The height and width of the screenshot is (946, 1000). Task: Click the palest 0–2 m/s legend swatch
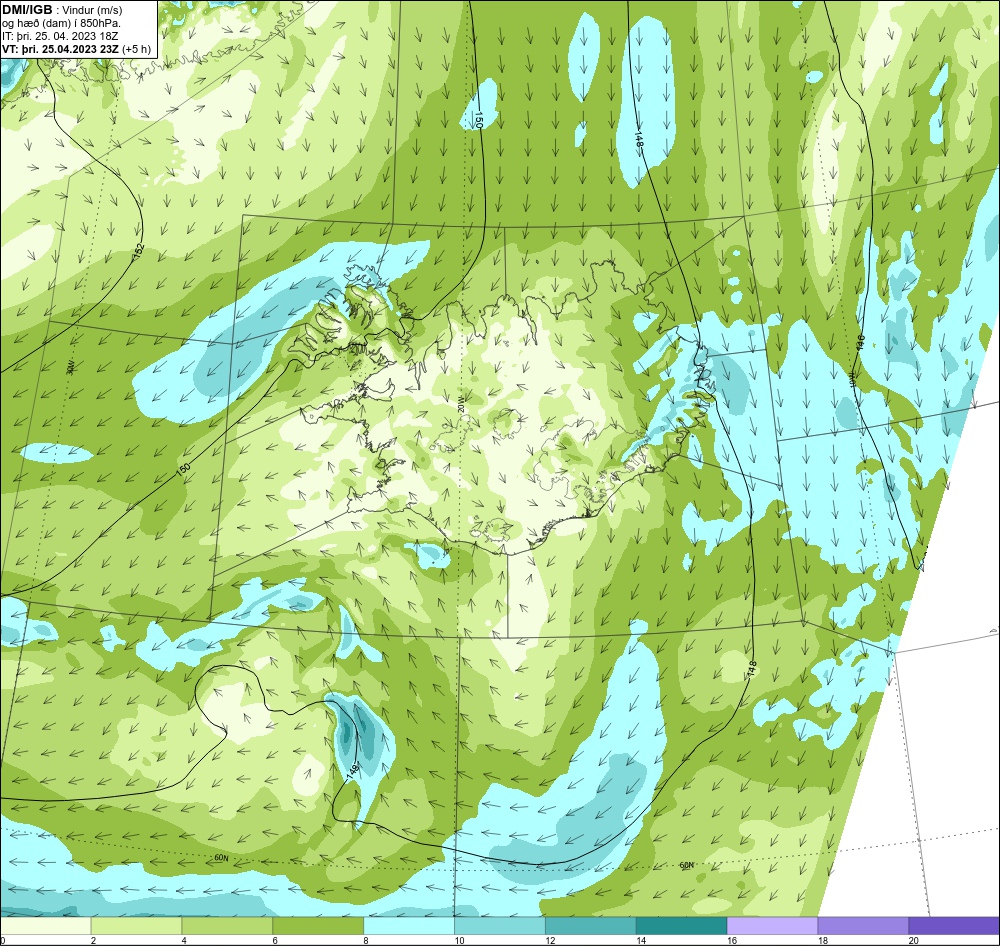(x=45, y=925)
